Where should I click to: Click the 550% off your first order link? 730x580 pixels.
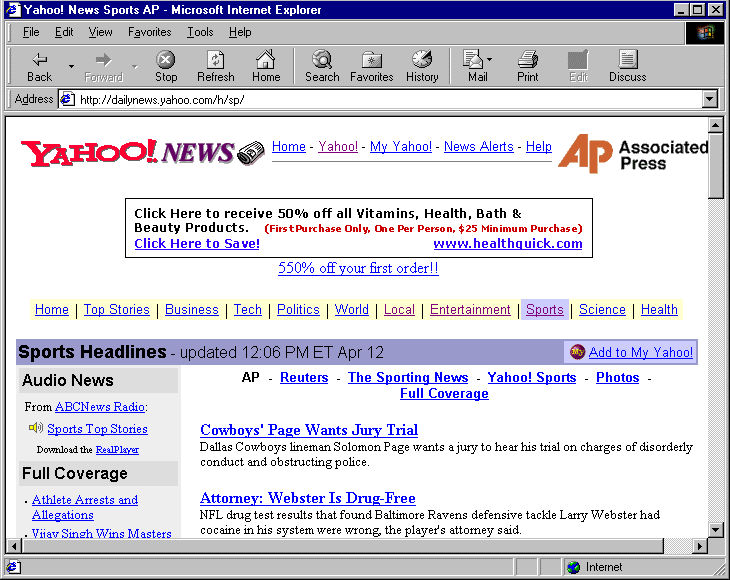coord(358,268)
